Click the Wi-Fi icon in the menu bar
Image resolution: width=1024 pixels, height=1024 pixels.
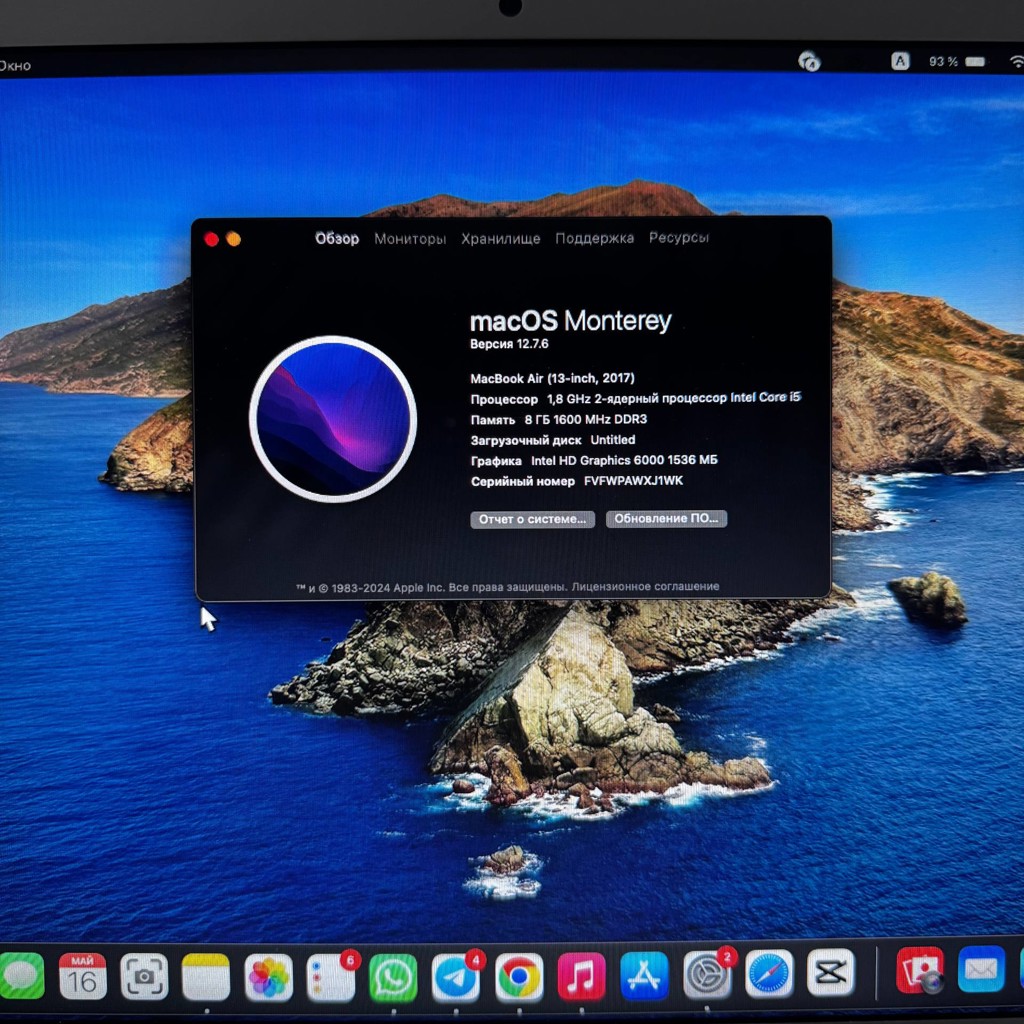tap(1016, 61)
